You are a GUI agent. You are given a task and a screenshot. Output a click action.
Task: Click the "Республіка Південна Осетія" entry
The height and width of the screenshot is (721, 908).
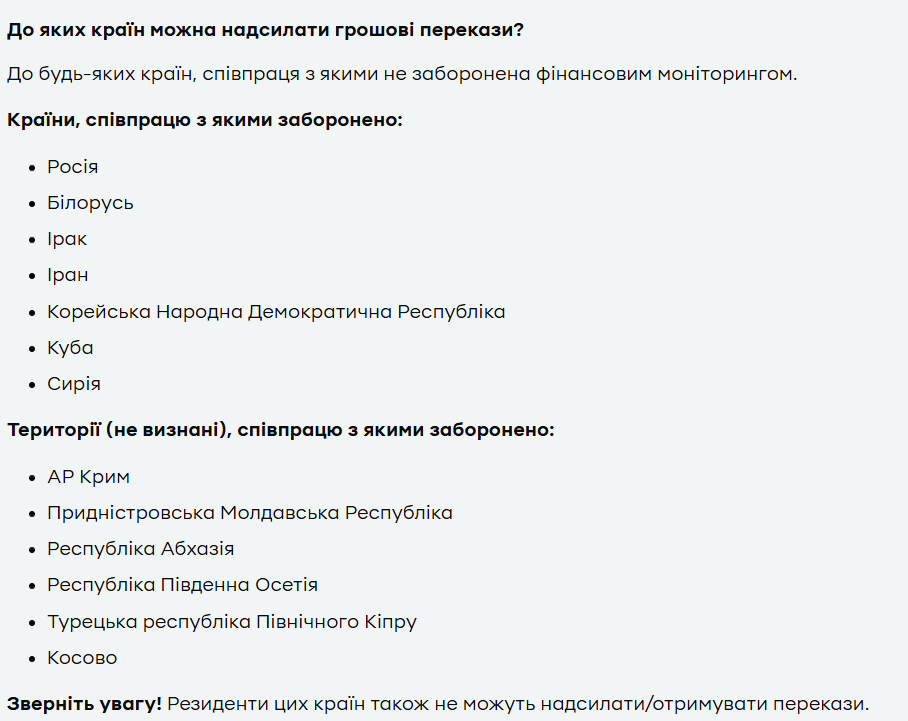coord(182,585)
